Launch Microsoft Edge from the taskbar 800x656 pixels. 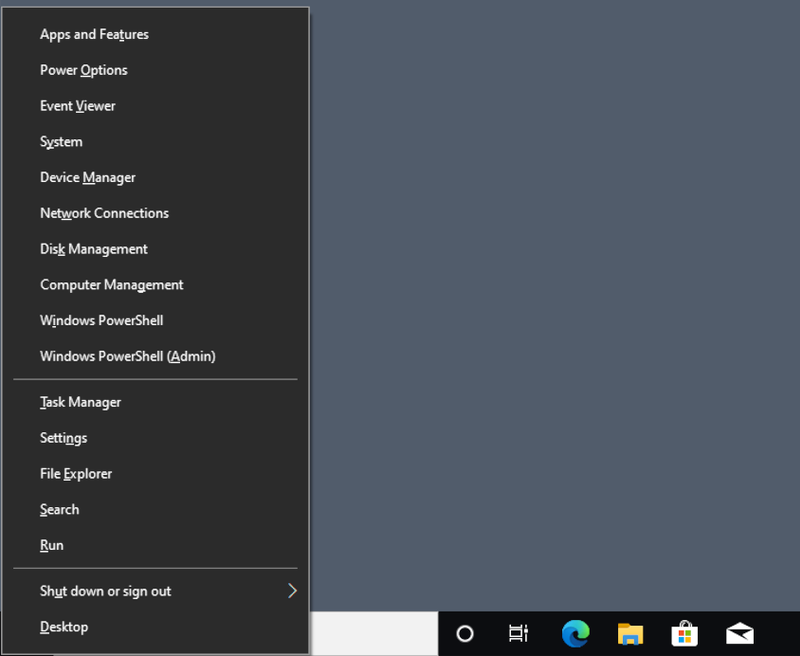[576, 634]
